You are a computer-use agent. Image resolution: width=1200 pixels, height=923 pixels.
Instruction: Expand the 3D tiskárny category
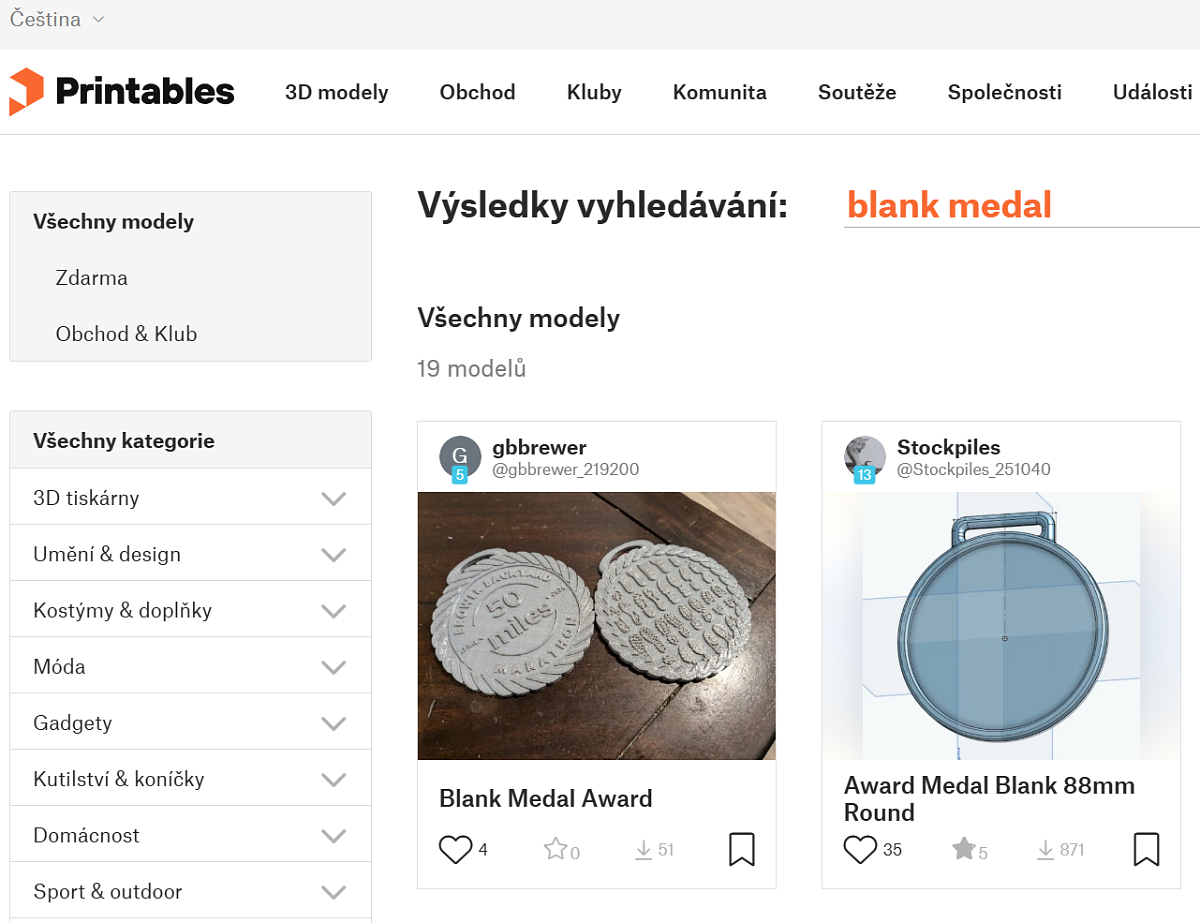[333, 498]
